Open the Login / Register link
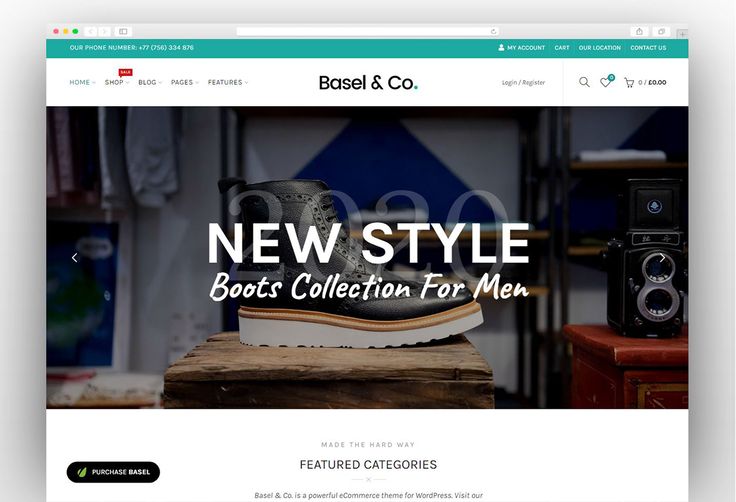736x502 pixels. [523, 83]
